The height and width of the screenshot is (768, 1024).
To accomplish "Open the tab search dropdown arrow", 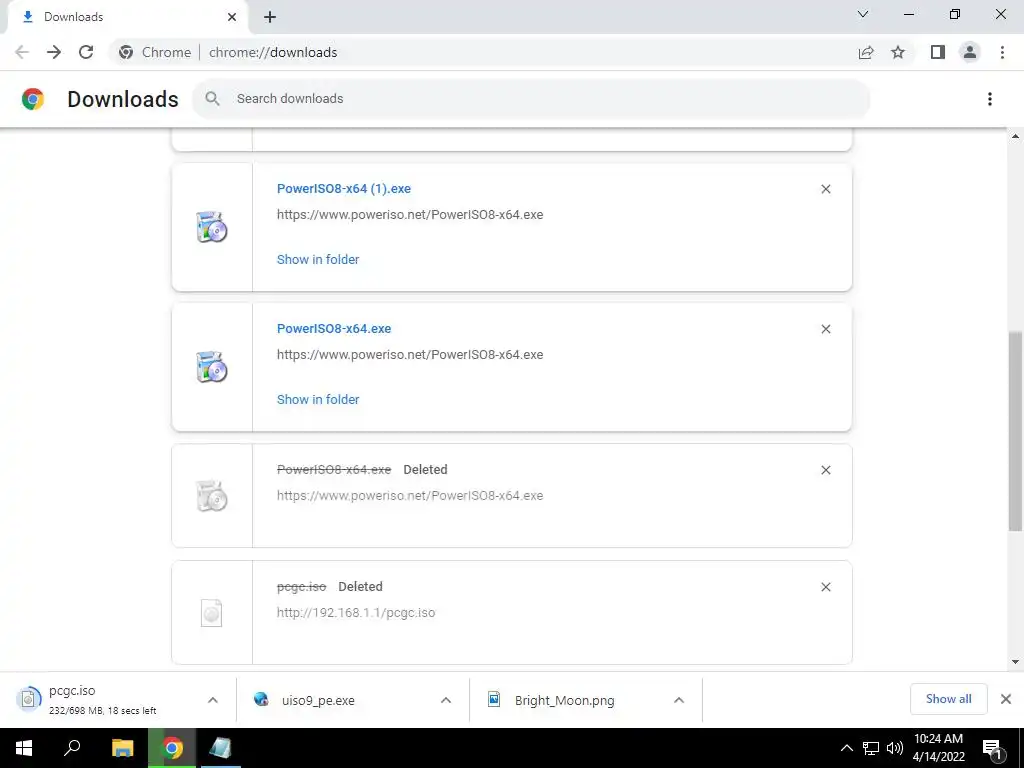I will [x=863, y=14].
